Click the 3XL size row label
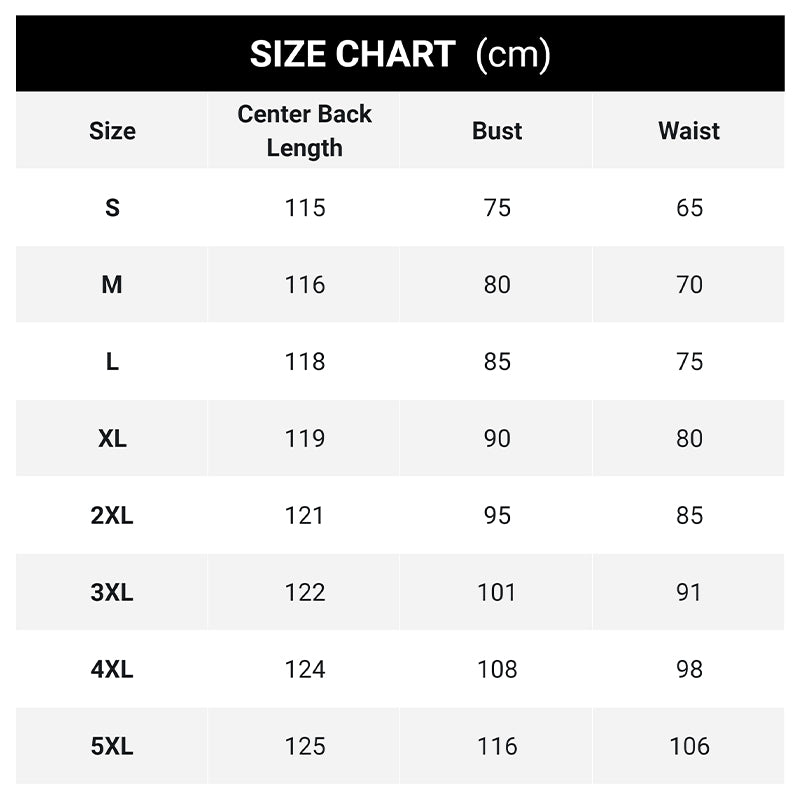 112,593
